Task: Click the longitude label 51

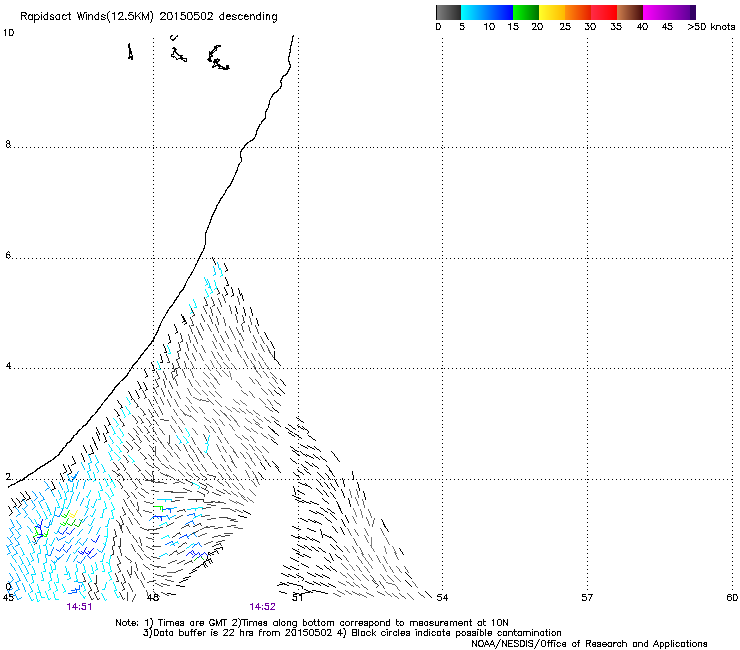Action: click(297, 598)
